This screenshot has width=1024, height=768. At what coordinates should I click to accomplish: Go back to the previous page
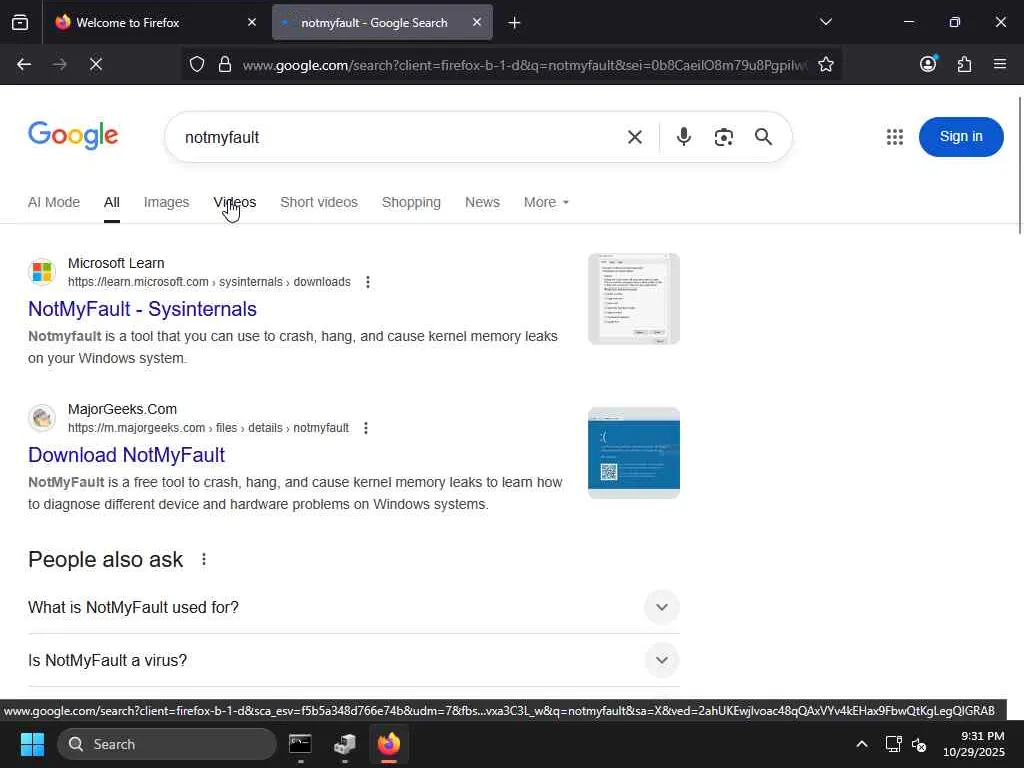click(x=24, y=64)
